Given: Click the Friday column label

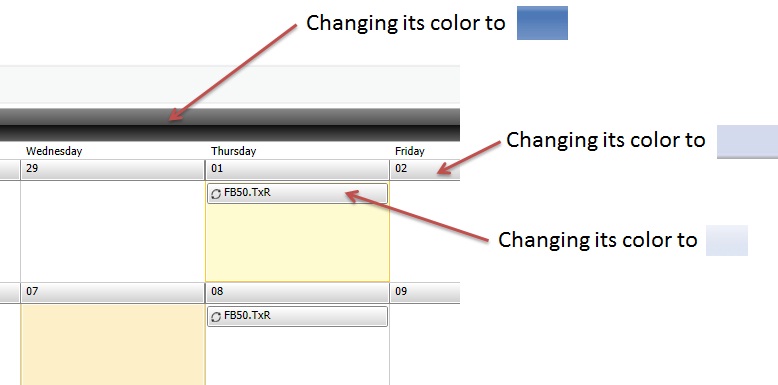Looking at the screenshot, I should pyautogui.click(x=409, y=151).
